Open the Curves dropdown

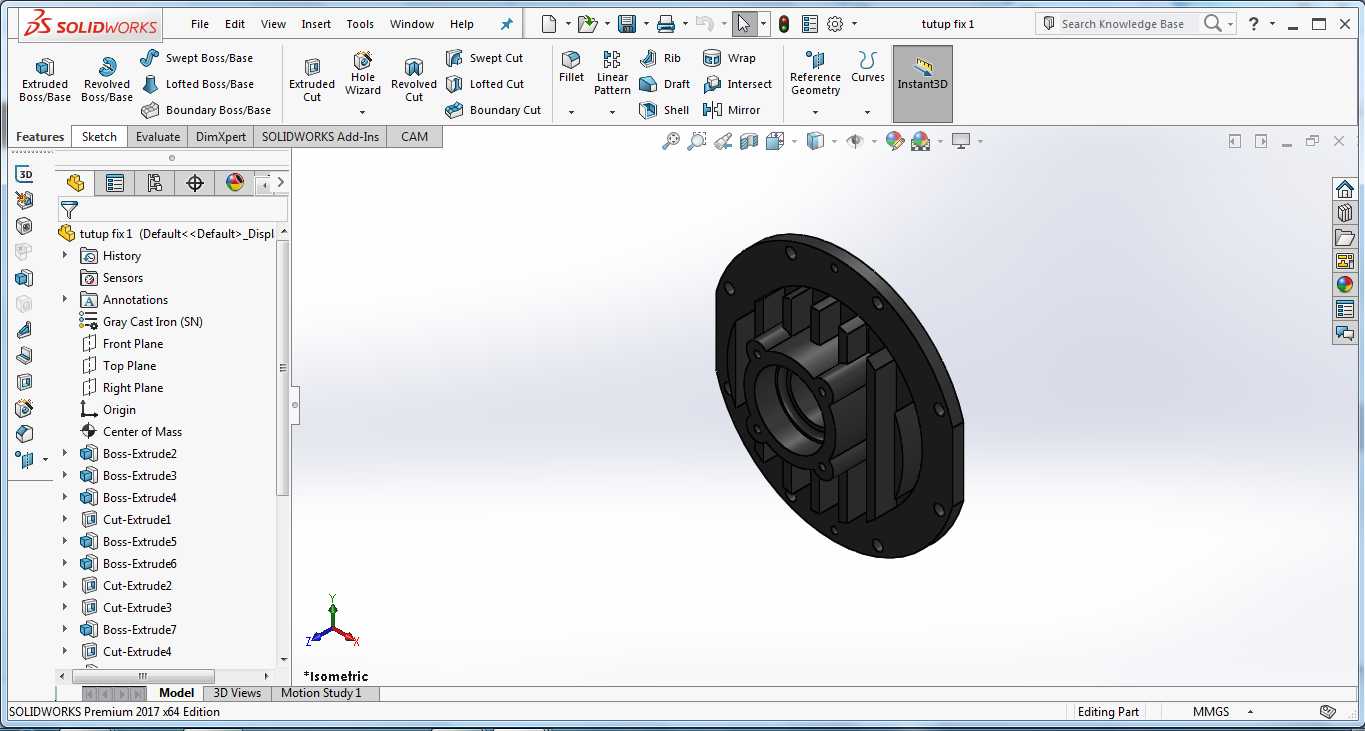click(x=867, y=112)
